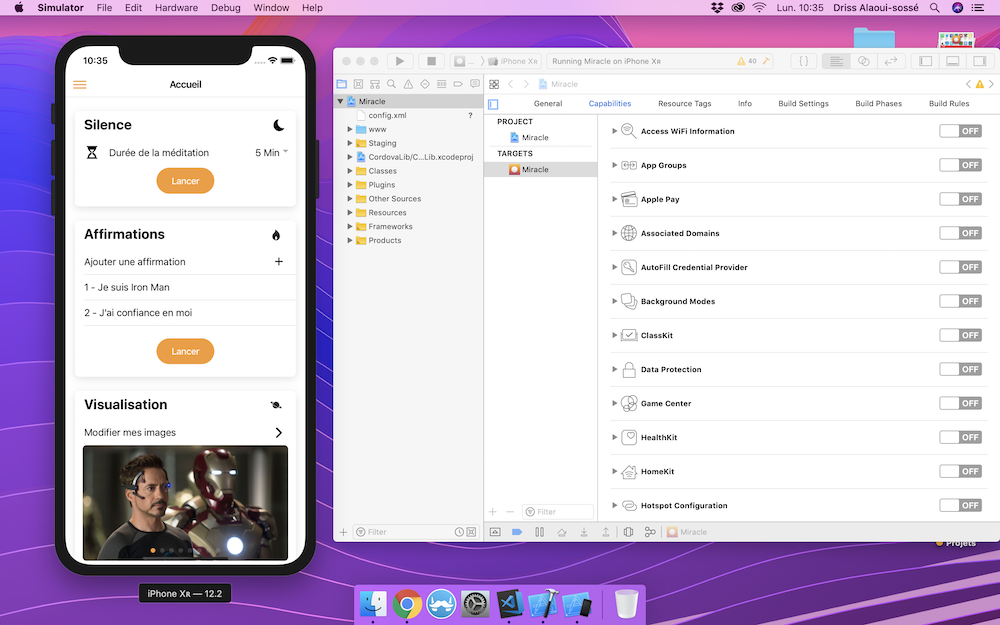
Task: Open the Build Phases tab
Action: coord(878,103)
